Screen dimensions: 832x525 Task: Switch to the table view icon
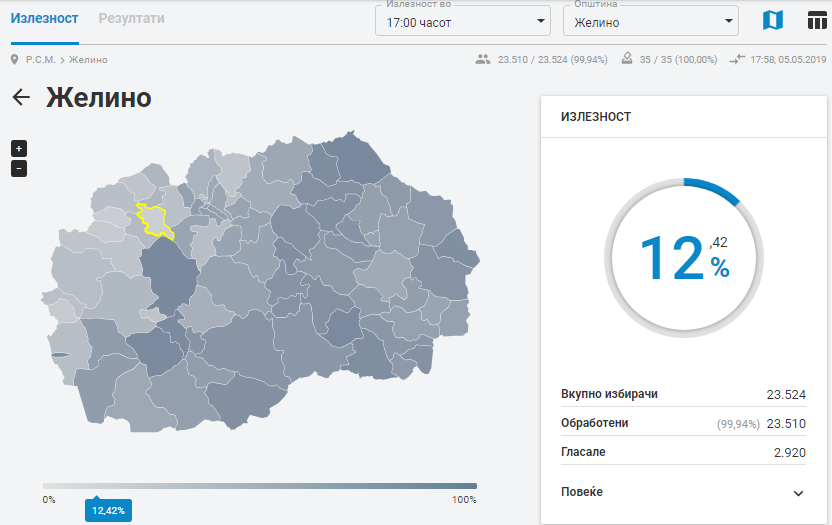pyautogui.click(x=817, y=21)
